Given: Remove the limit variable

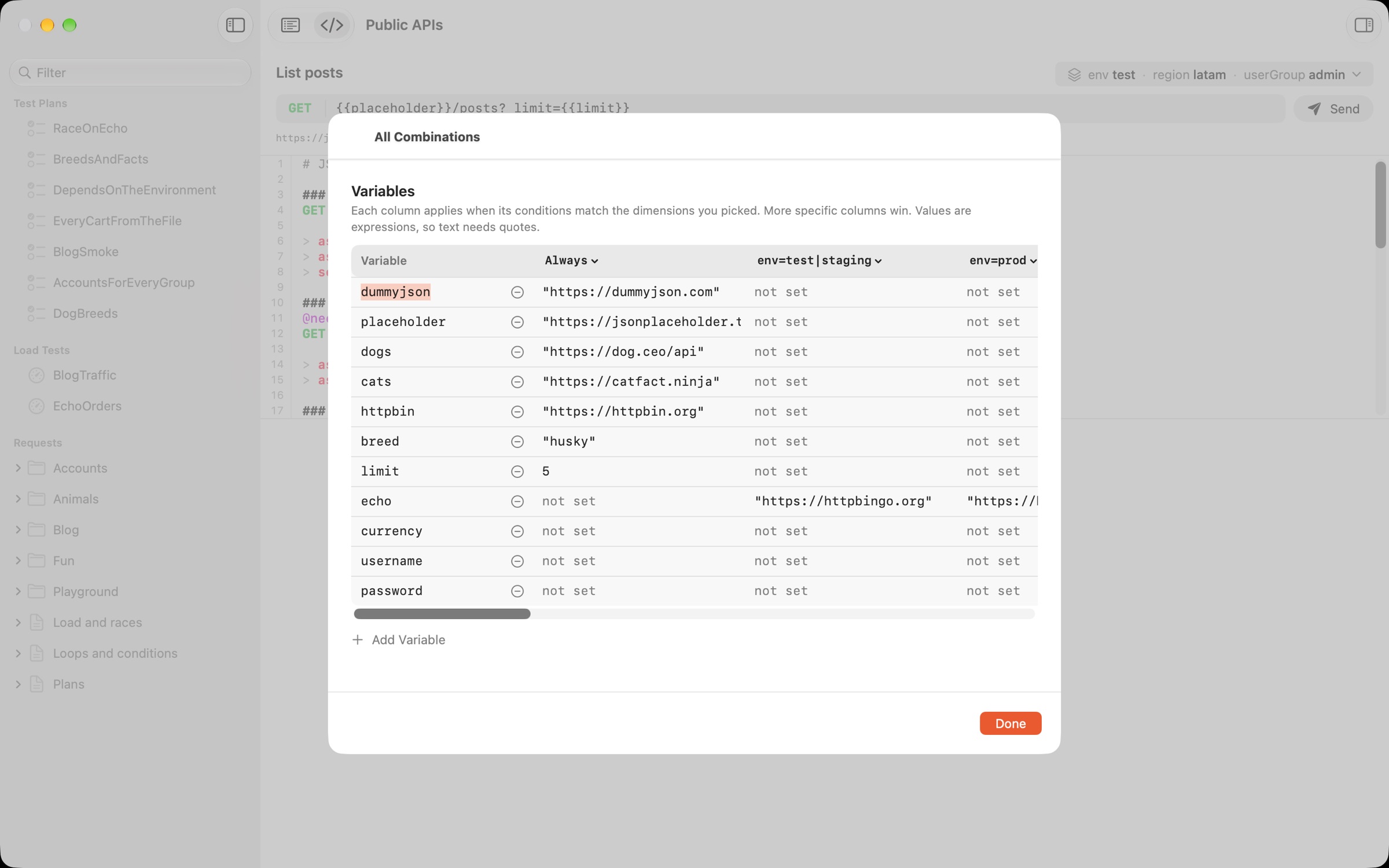Looking at the screenshot, I should (517, 472).
